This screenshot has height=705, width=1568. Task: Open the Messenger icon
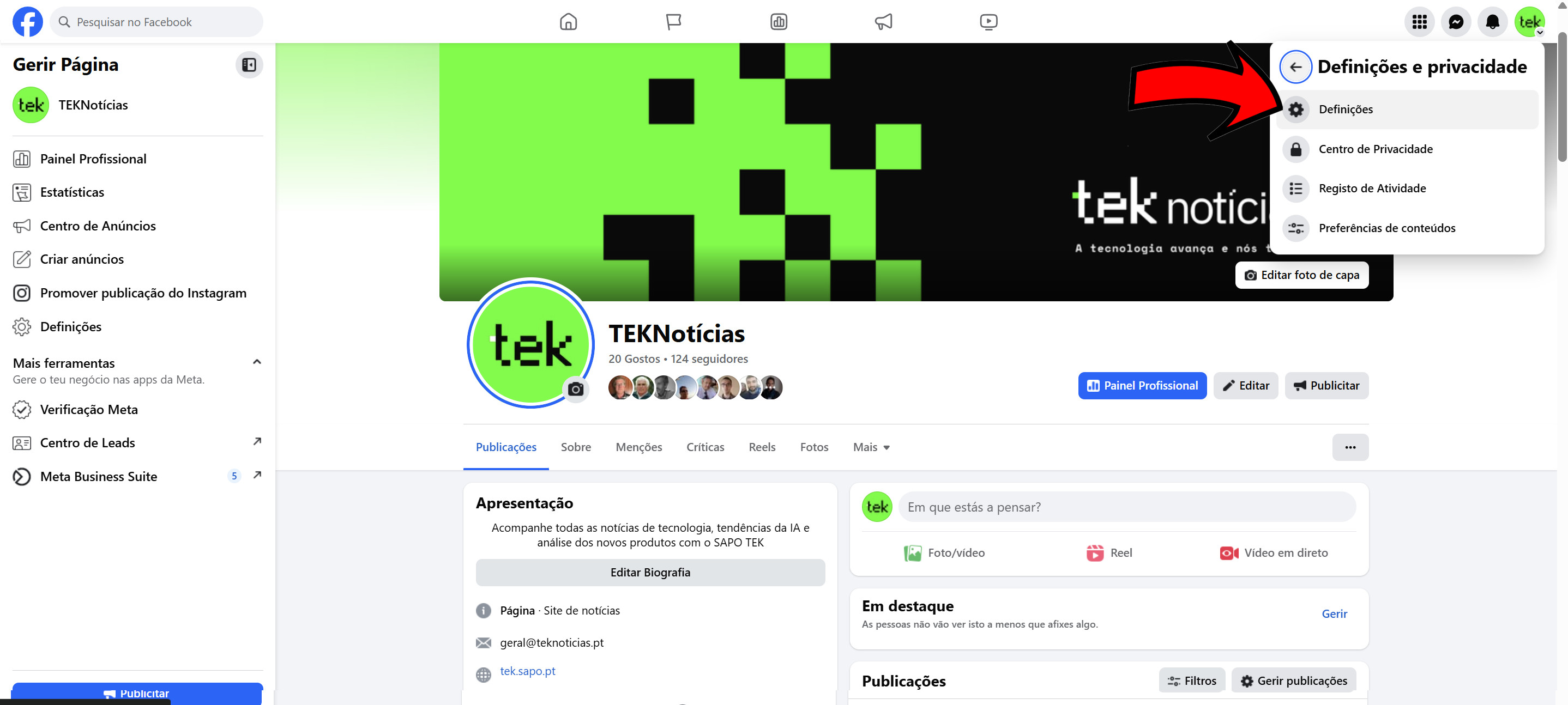click(x=1455, y=22)
